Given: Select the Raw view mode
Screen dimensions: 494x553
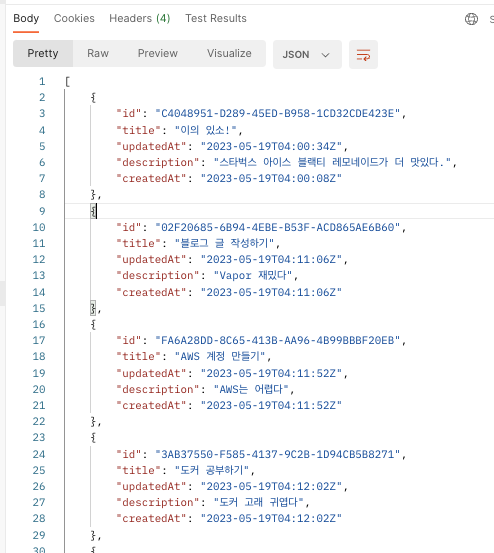Looking at the screenshot, I should pyautogui.click(x=98, y=53).
